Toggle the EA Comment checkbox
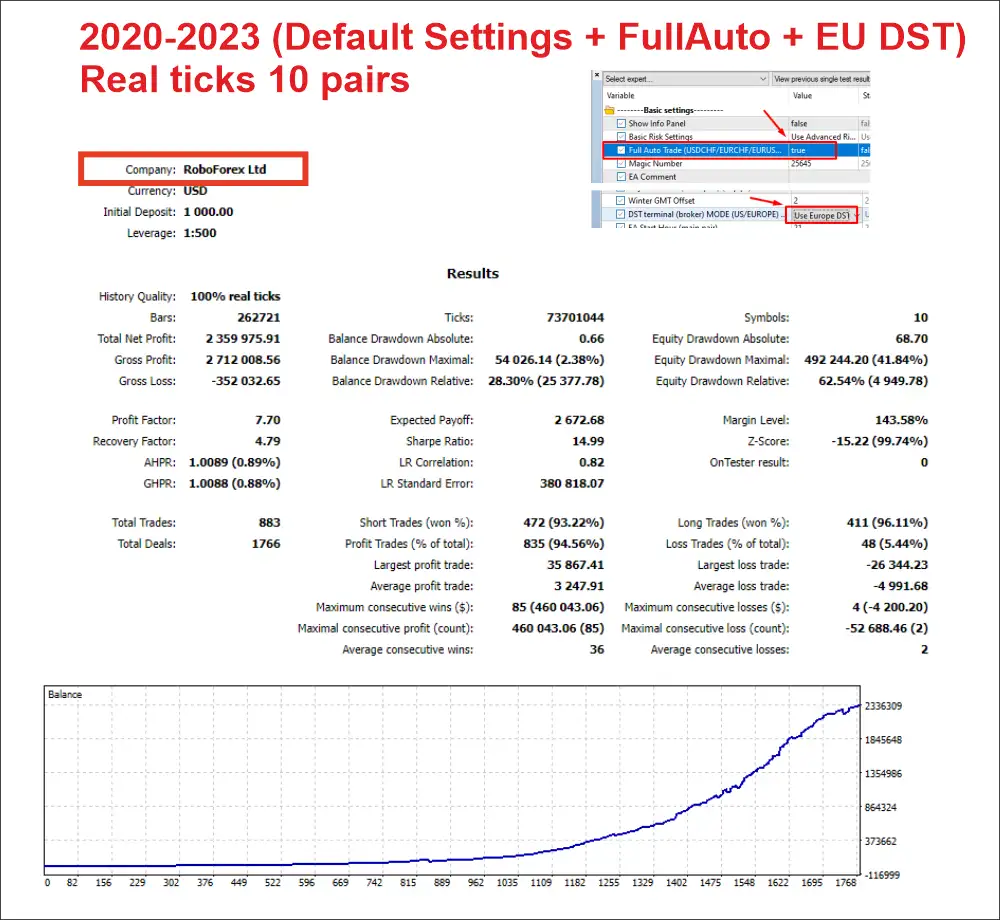 tap(620, 177)
